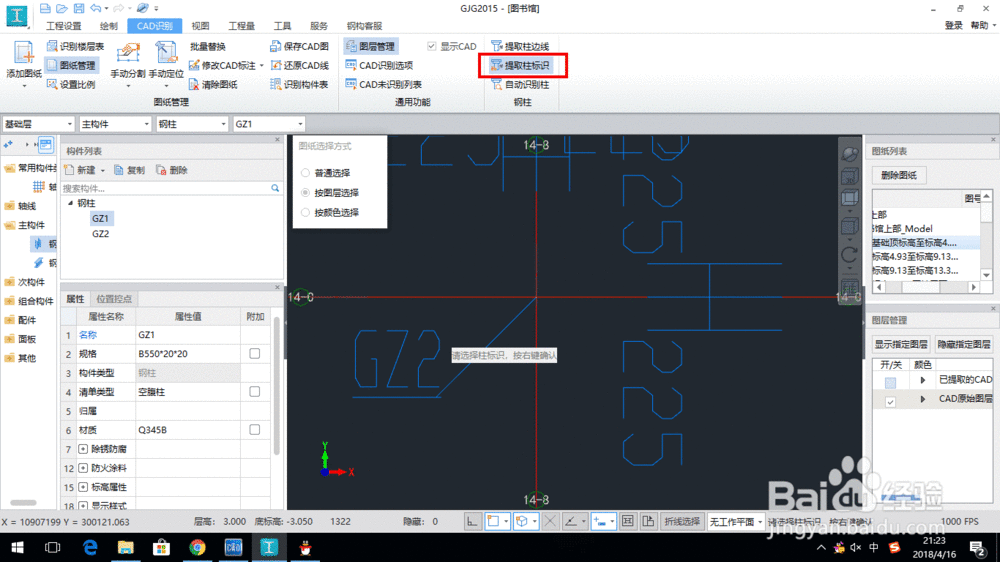Open the 位置控点 tab
Viewport: 1000px width, 562px height.
tap(114, 299)
